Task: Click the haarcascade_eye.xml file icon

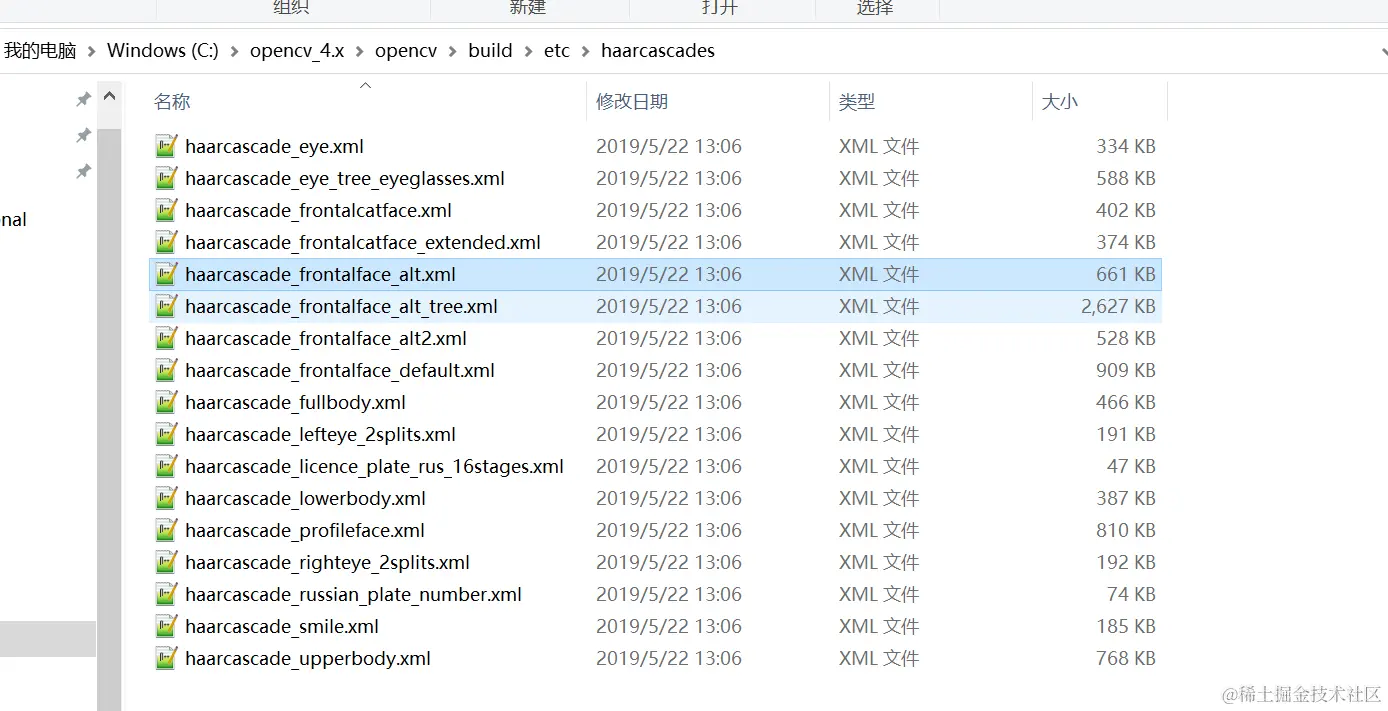Action: [167, 146]
